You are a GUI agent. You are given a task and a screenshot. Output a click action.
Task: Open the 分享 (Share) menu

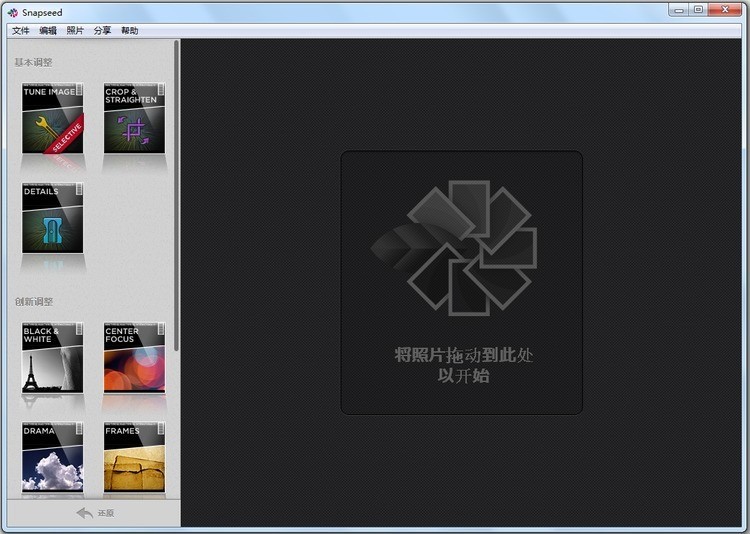(102, 31)
